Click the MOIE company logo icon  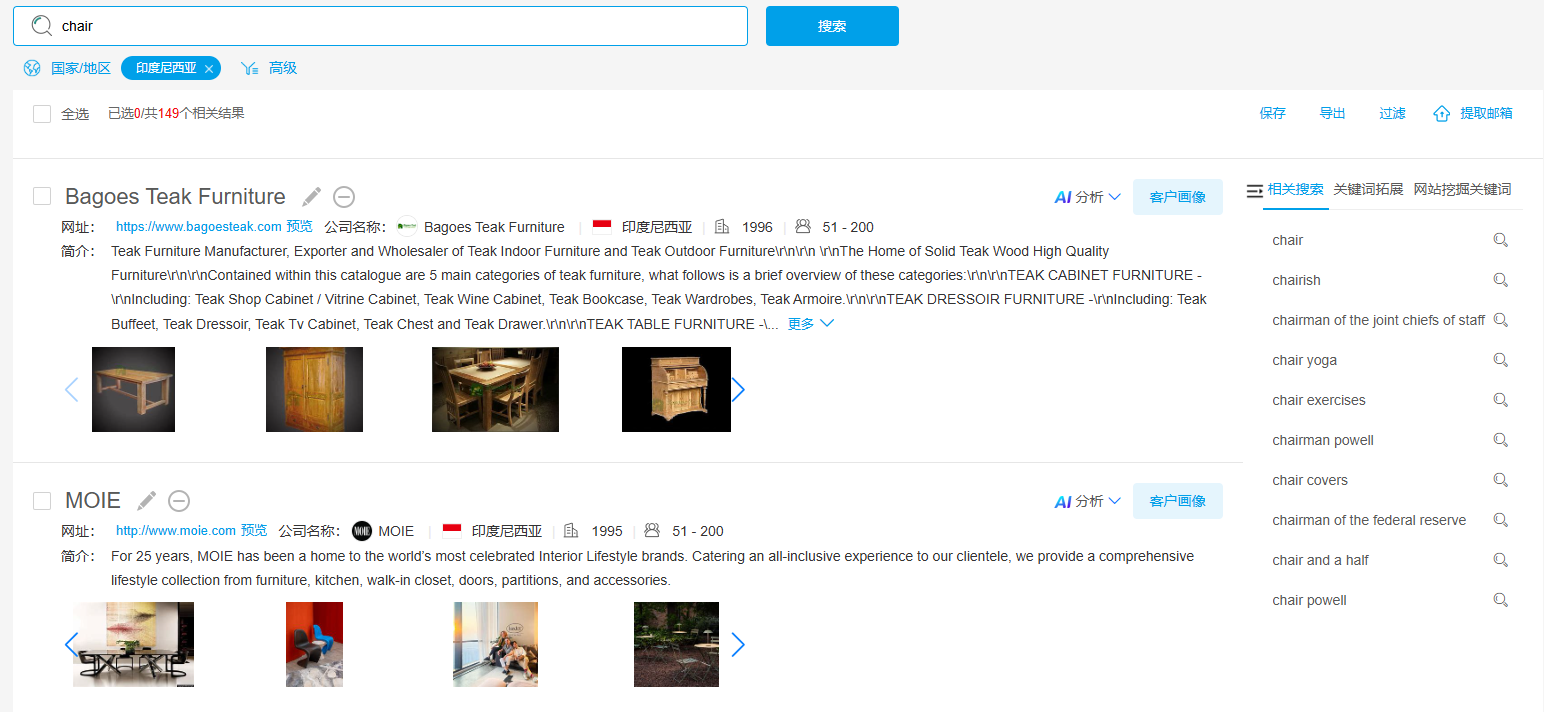coord(362,531)
